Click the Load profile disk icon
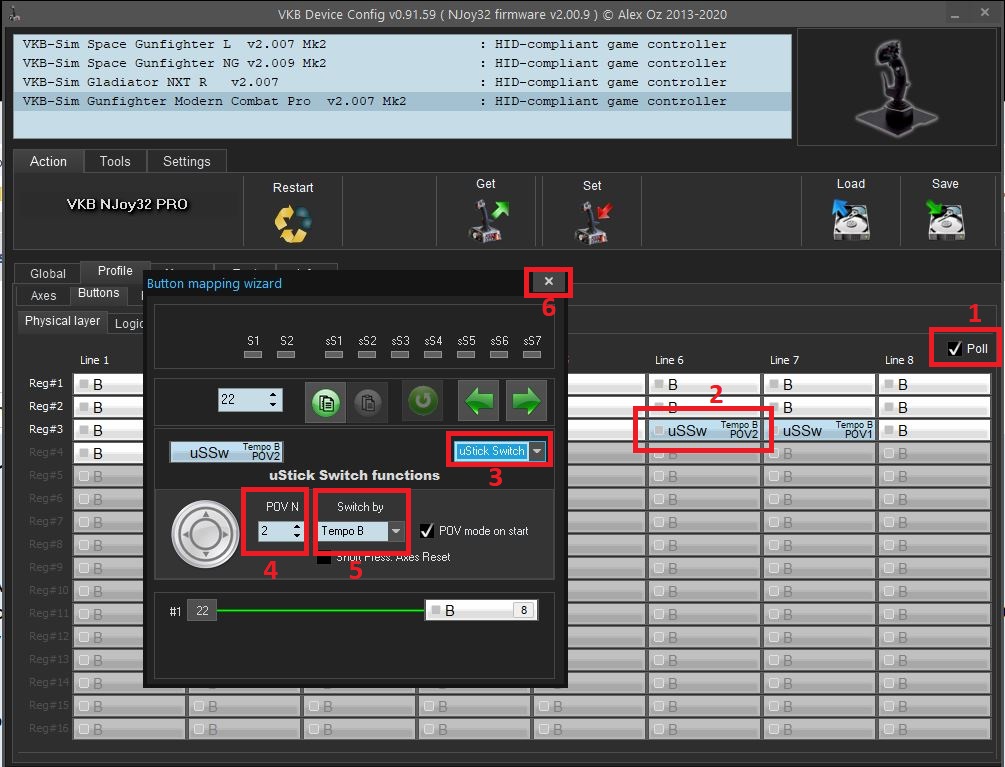 pos(850,220)
